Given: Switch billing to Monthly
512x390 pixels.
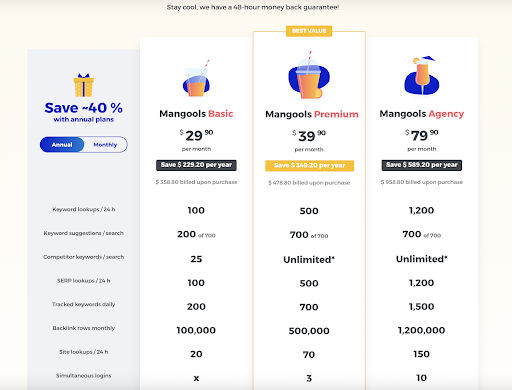Looking at the screenshot, I should (x=105, y=145).
